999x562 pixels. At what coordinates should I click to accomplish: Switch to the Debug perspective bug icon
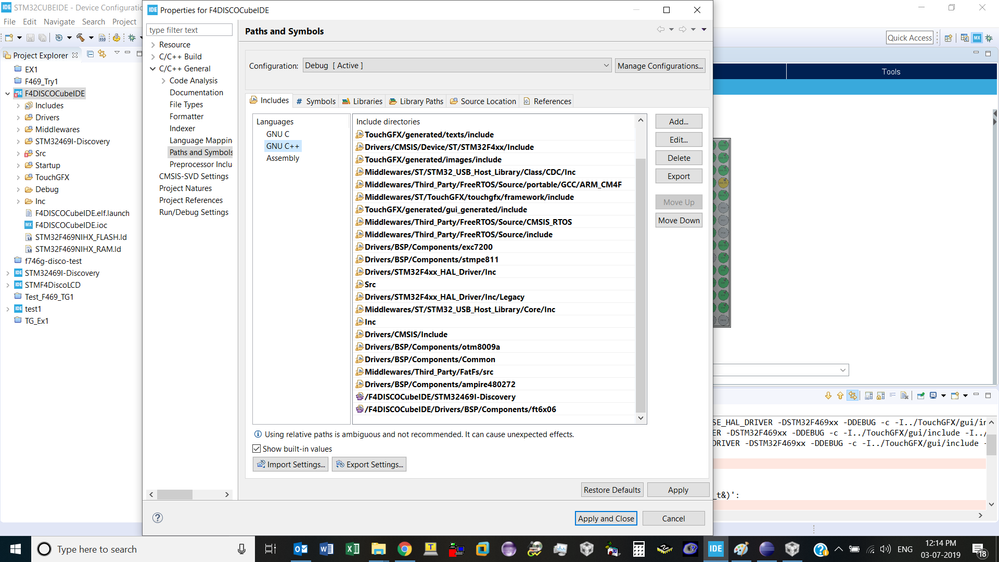tap(989, 38)
